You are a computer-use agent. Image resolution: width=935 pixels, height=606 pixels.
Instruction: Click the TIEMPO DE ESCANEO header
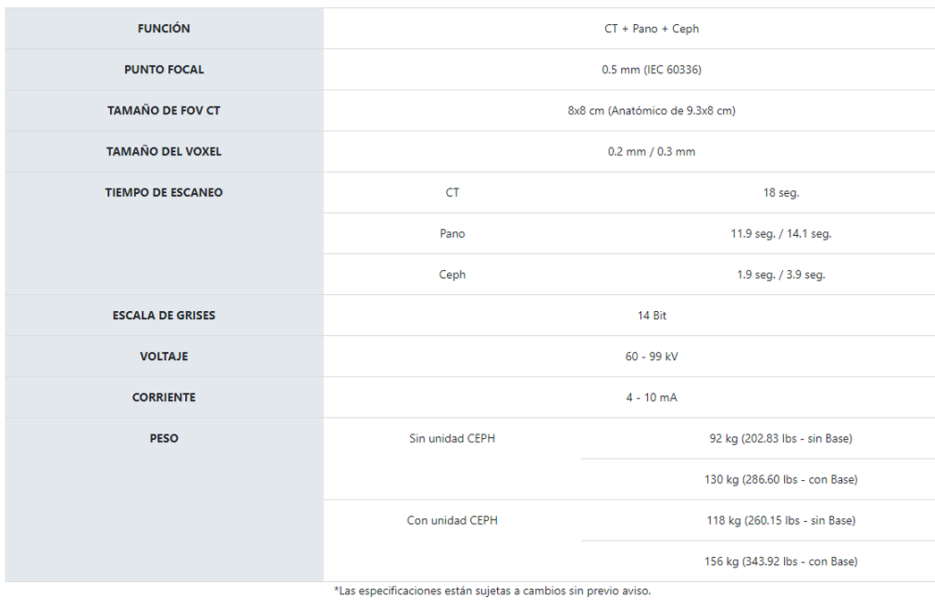163,193
